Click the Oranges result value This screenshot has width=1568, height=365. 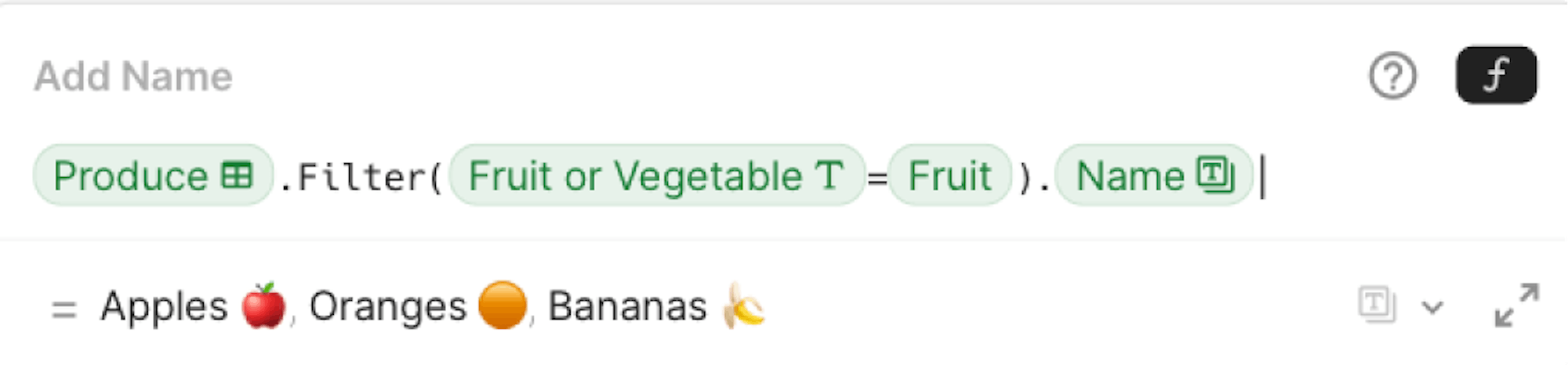point(387,306)
